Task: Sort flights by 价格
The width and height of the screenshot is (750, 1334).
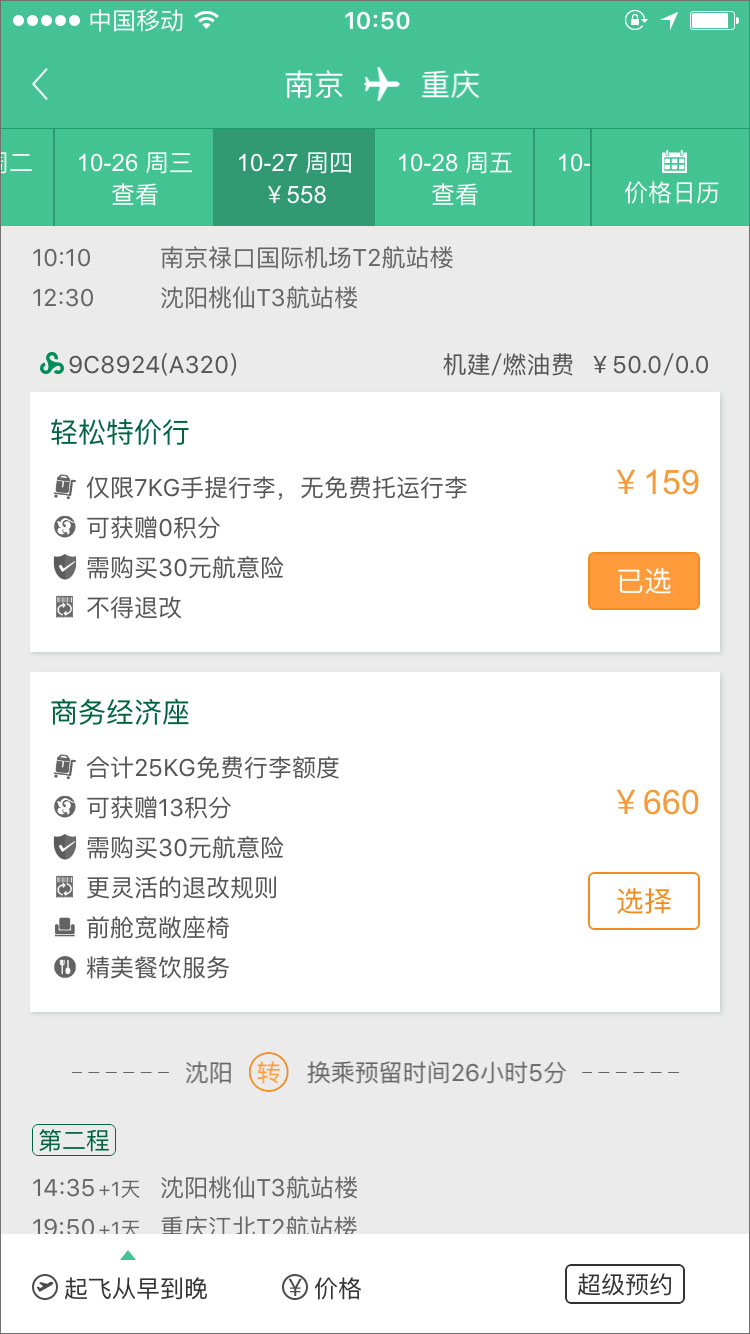Action: [x=337, y=1288]
